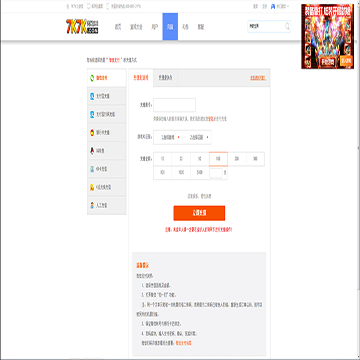The image size is (360, 360).
Task: Click the orange link right of tabs
Action: (258, 78)
